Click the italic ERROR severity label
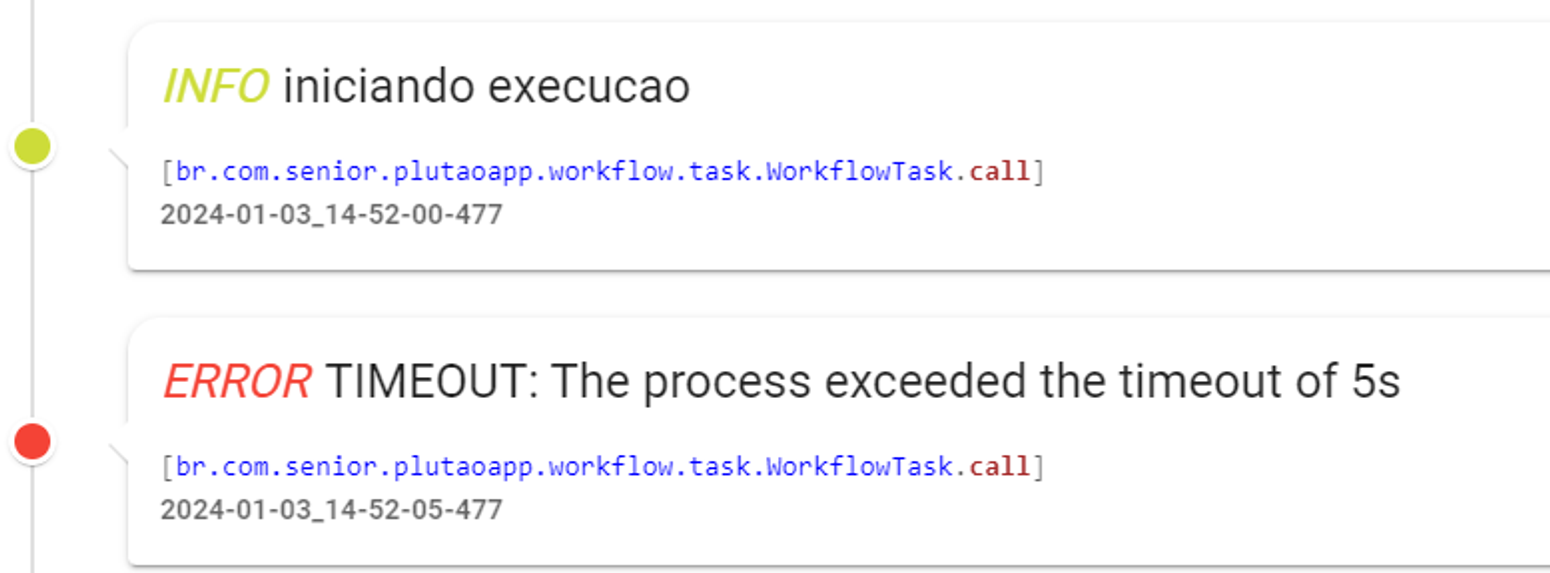1550x573 pixels. pos(236,382)
